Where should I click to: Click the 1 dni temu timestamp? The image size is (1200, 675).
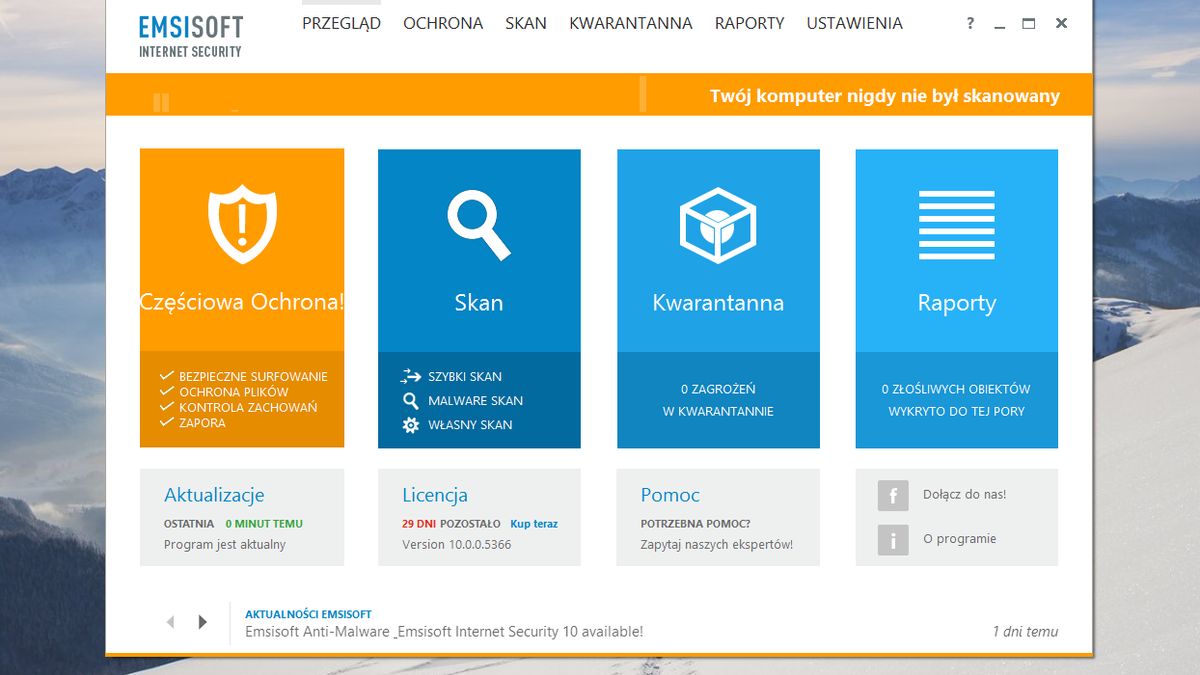[1025, 632]
